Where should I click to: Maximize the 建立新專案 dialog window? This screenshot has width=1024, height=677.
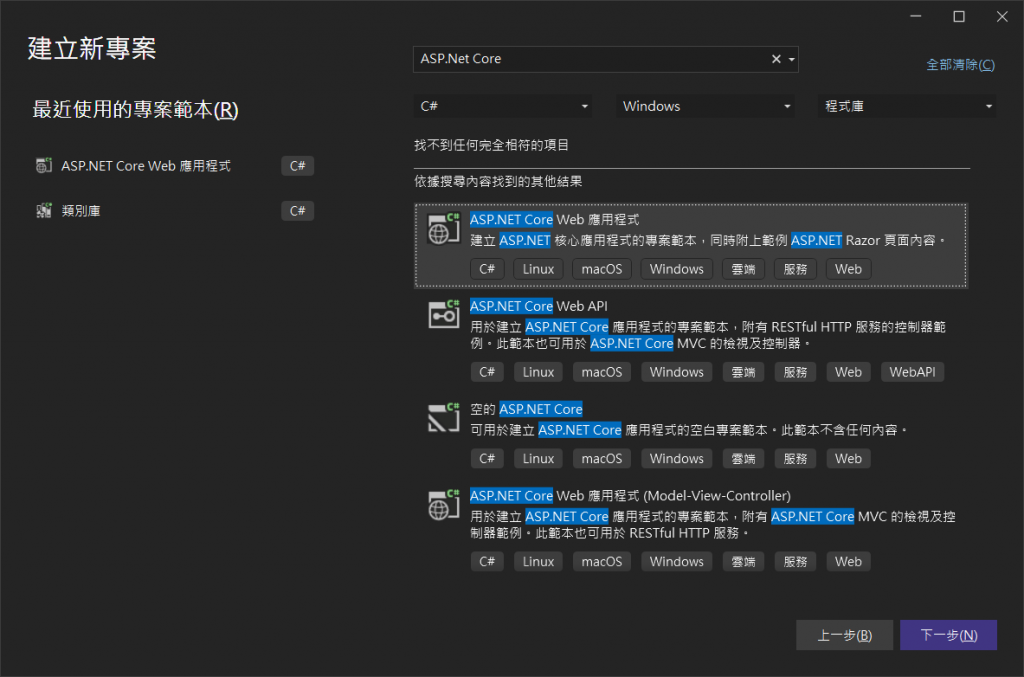pos(959,16)
